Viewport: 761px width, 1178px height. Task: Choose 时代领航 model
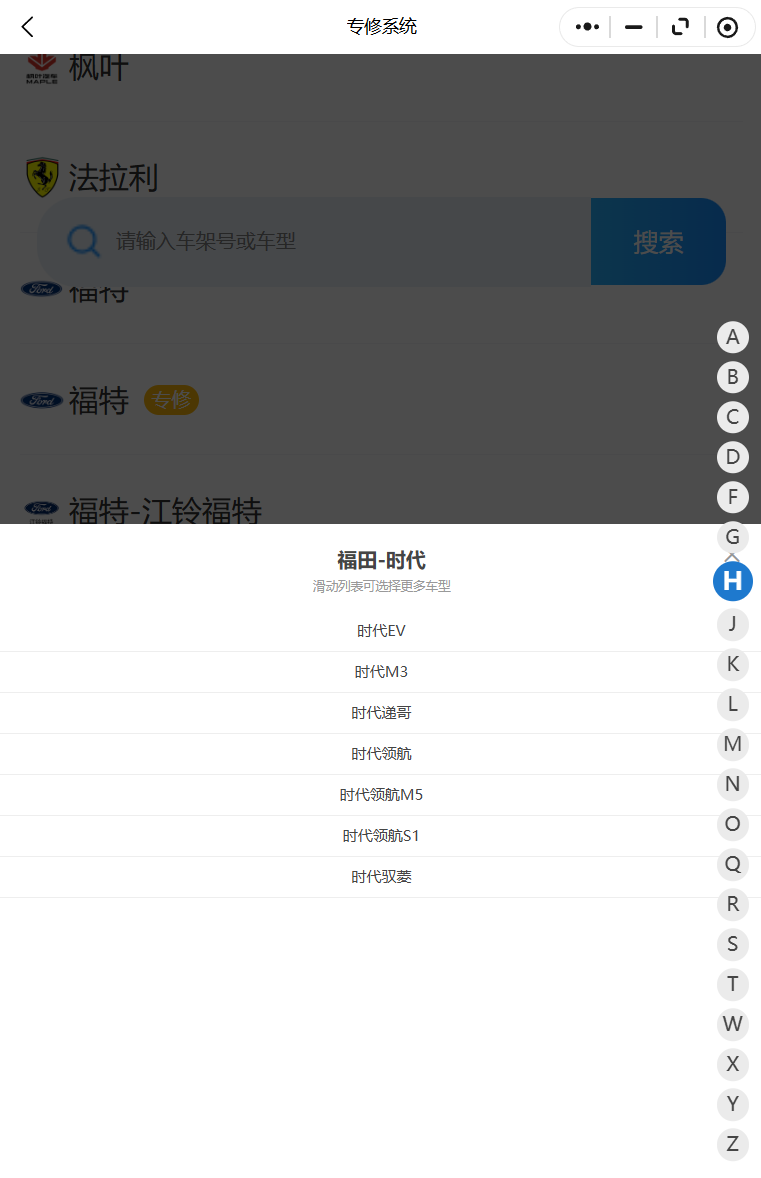(x=380, y=754)
